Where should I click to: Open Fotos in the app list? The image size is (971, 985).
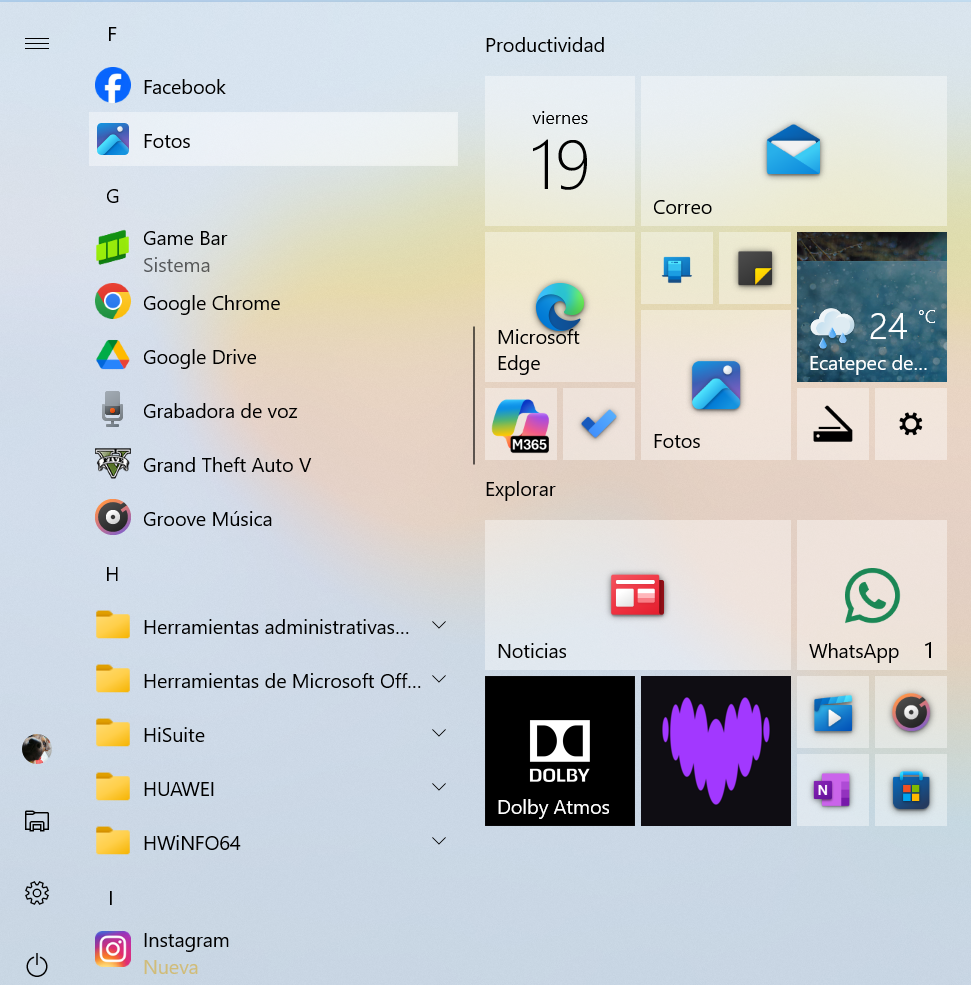pos(273,139)
